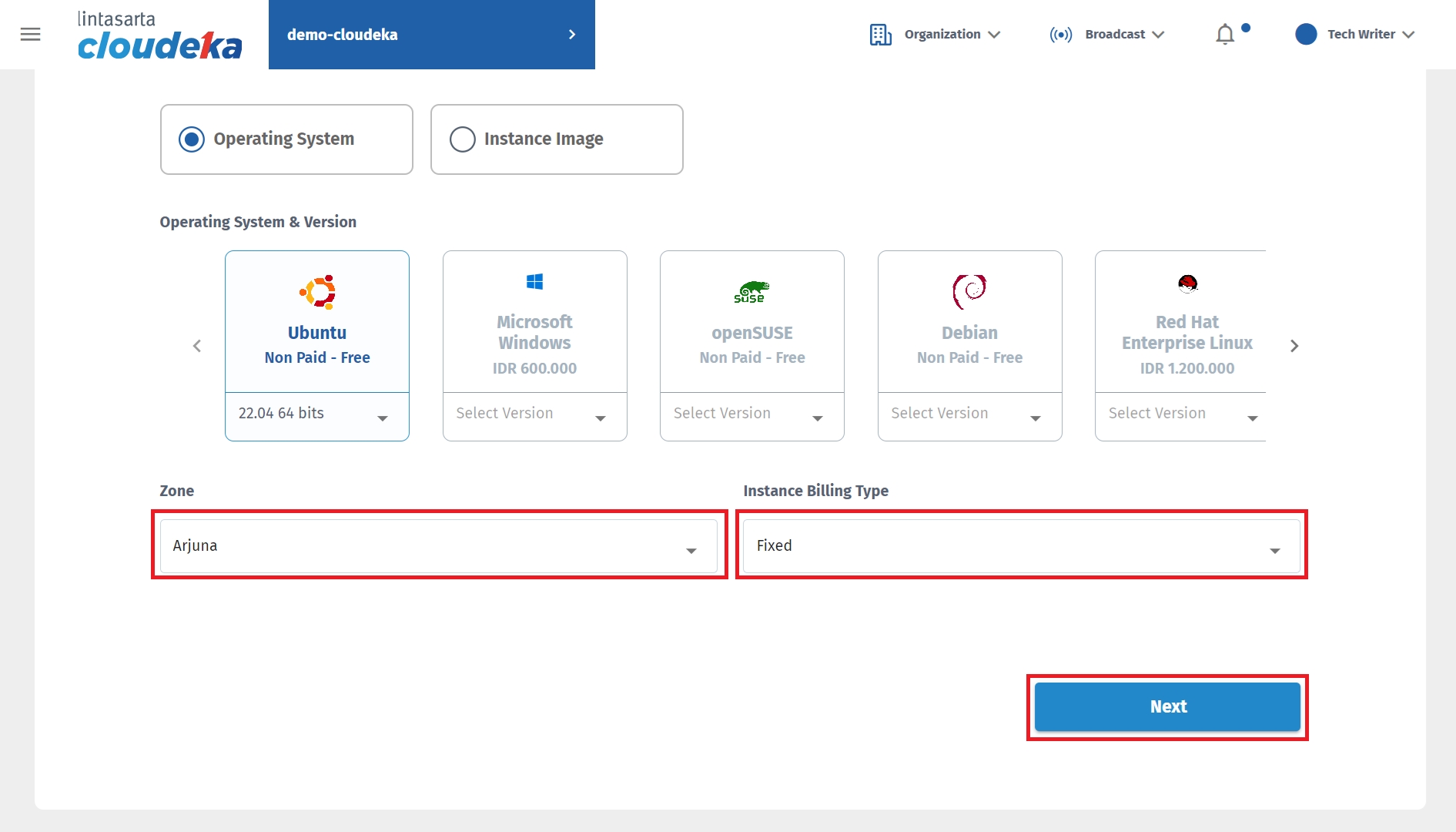Screen dimensions: 1456x832
Task: Open the notifications bell
Action: coord(1224,35)
